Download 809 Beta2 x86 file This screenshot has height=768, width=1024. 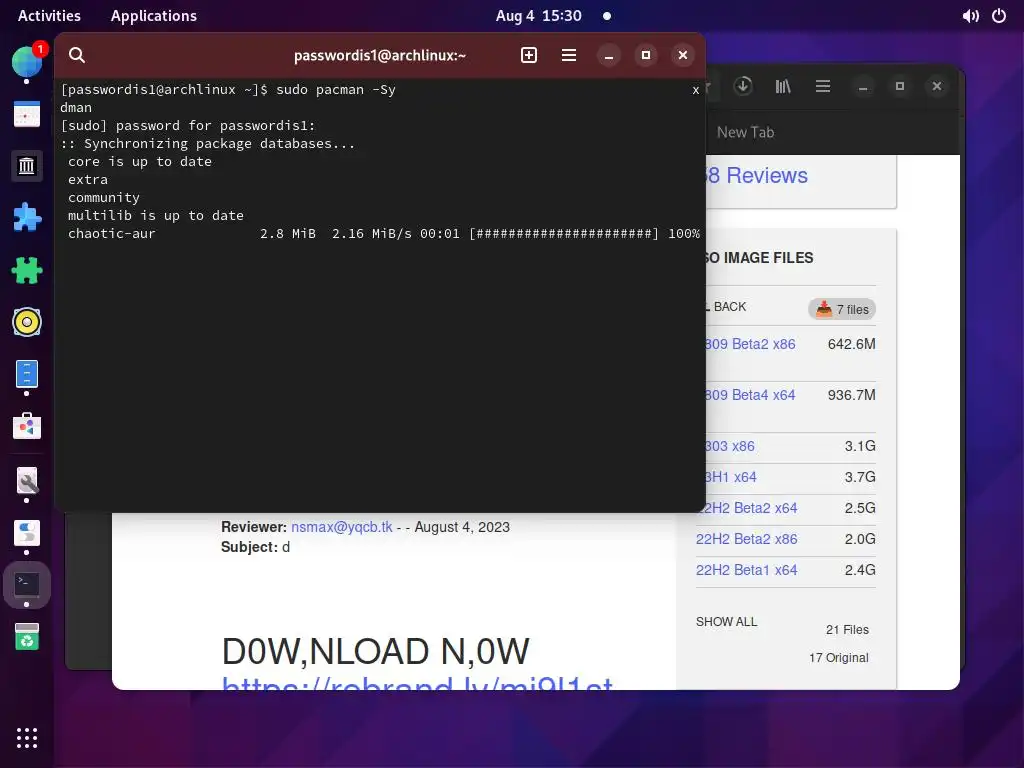pos(750,344)
